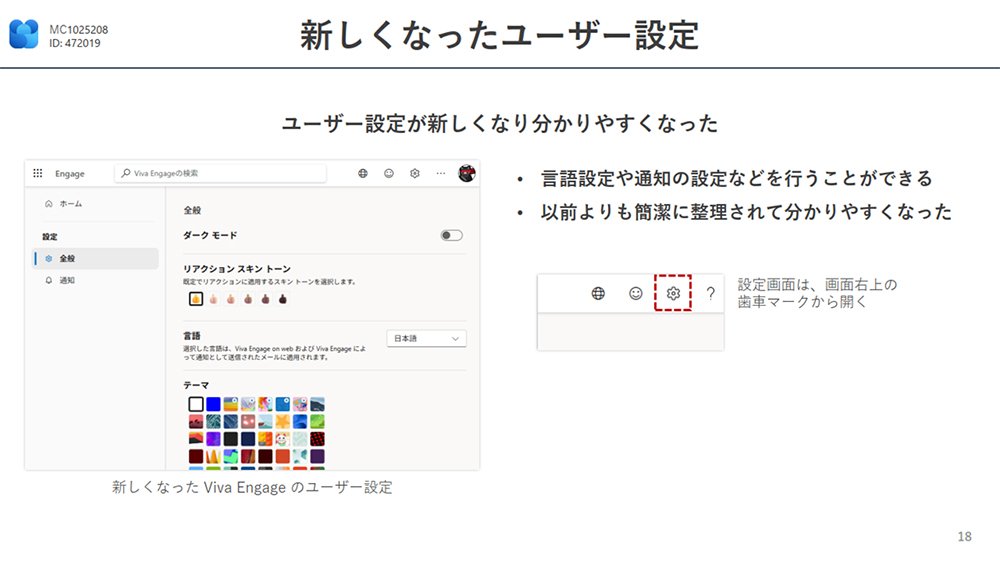
Task: Select 通知 in the settings sidebar
Action: point(96,281)
